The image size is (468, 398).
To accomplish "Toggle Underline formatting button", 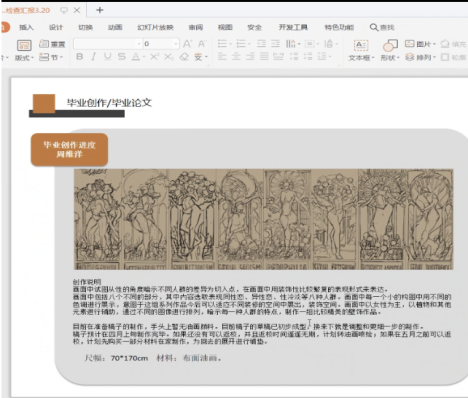I will click(107, 57).
